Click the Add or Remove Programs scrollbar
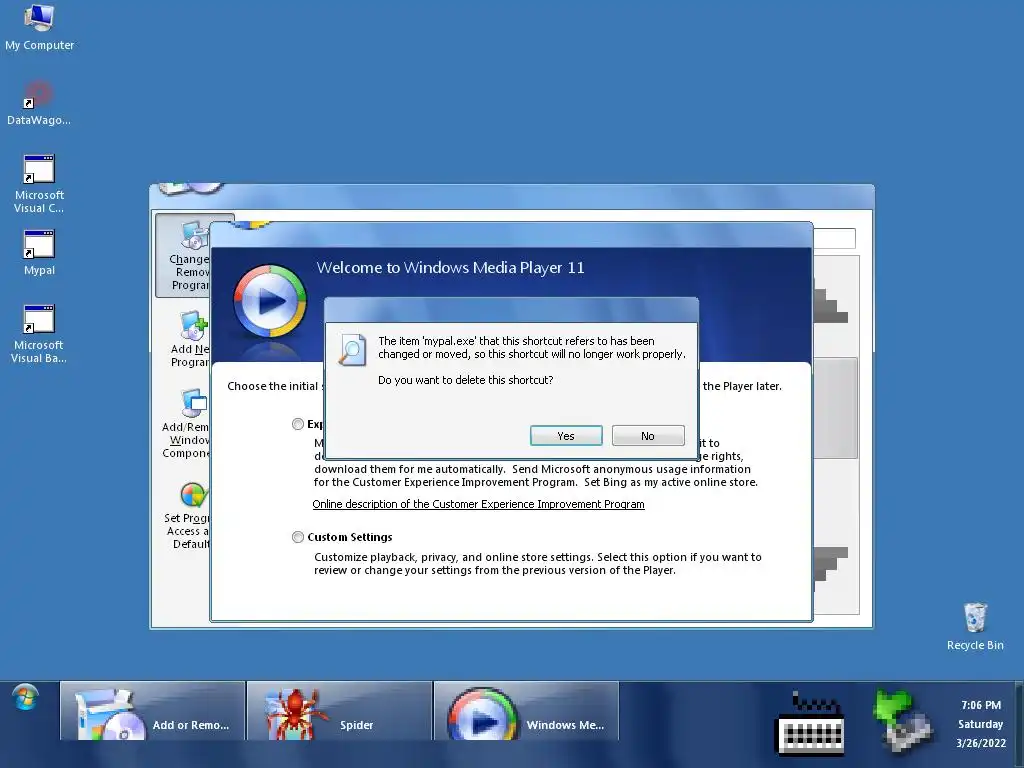This screenshot has width=1024, height=768. pos(836,408)
